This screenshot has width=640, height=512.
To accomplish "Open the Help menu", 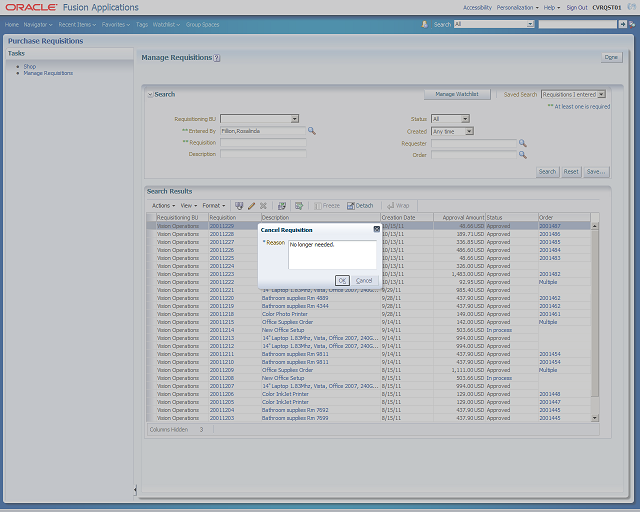I will click(552, 7).
